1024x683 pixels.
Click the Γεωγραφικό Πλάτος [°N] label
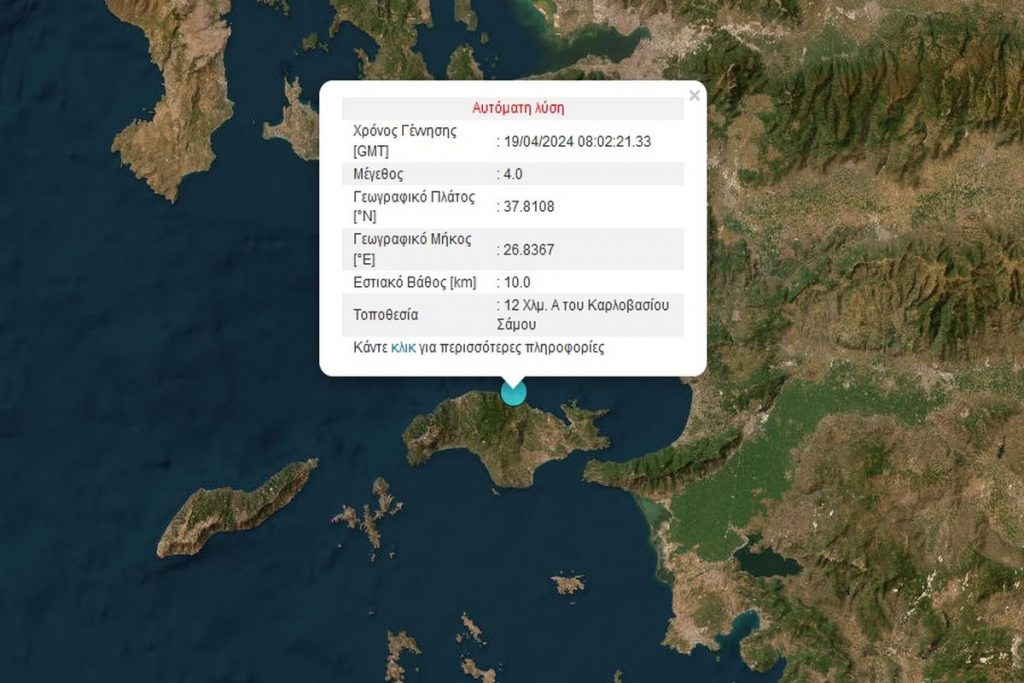tap(413, 206)
